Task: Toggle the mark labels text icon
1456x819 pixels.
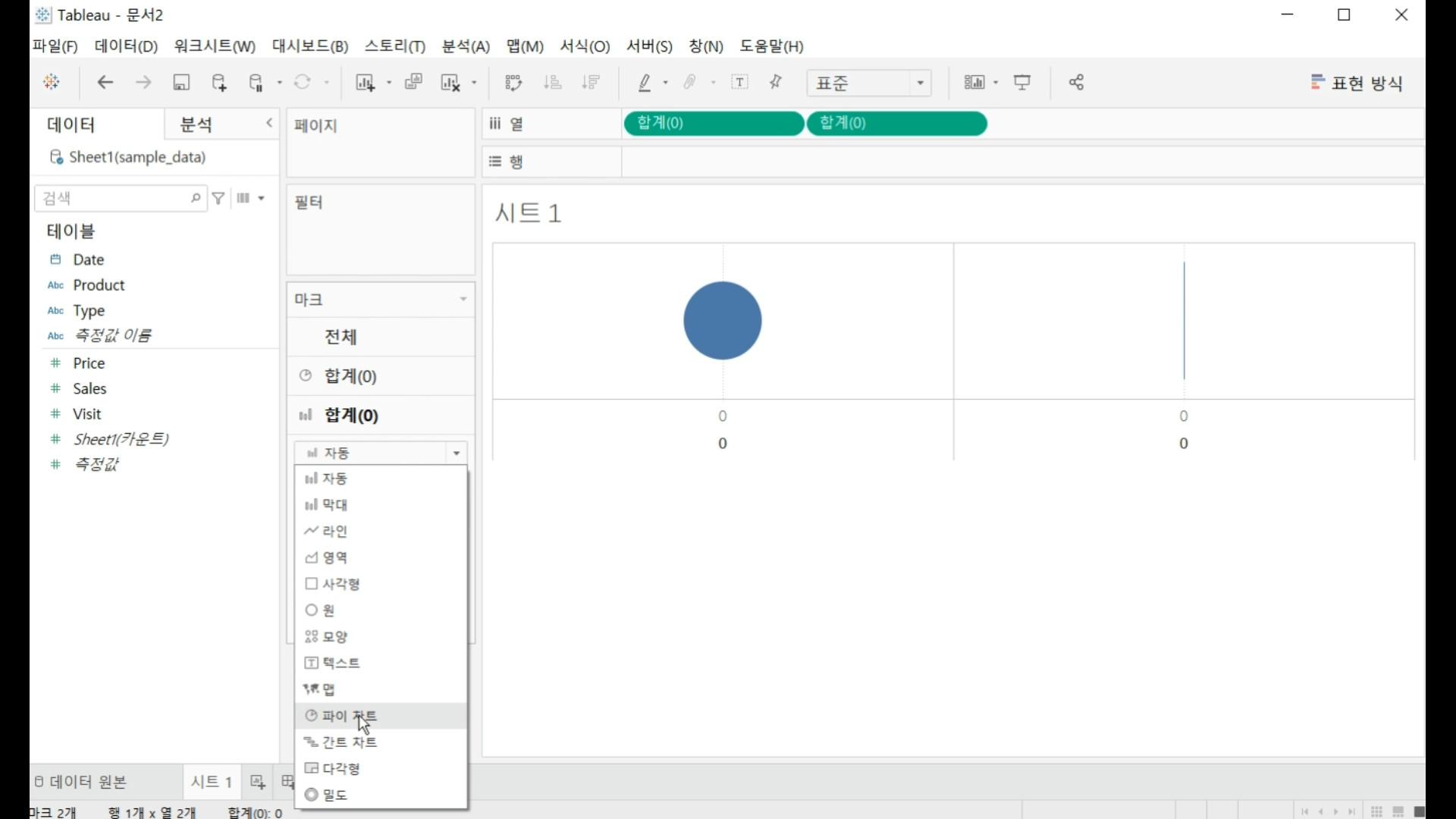Action: [x=739, y=83]
